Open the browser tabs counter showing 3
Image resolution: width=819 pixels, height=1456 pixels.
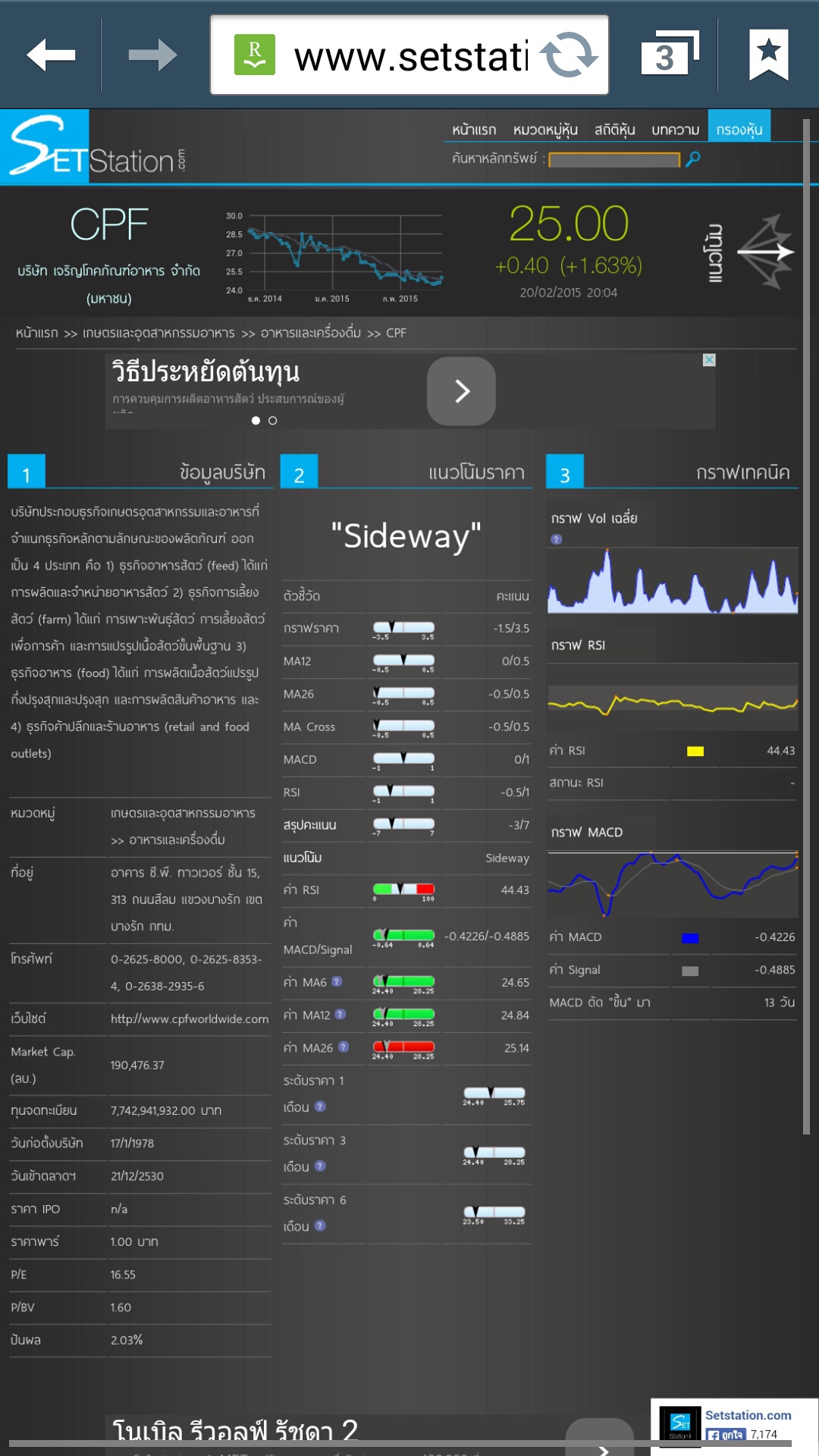tap(670, 54)
